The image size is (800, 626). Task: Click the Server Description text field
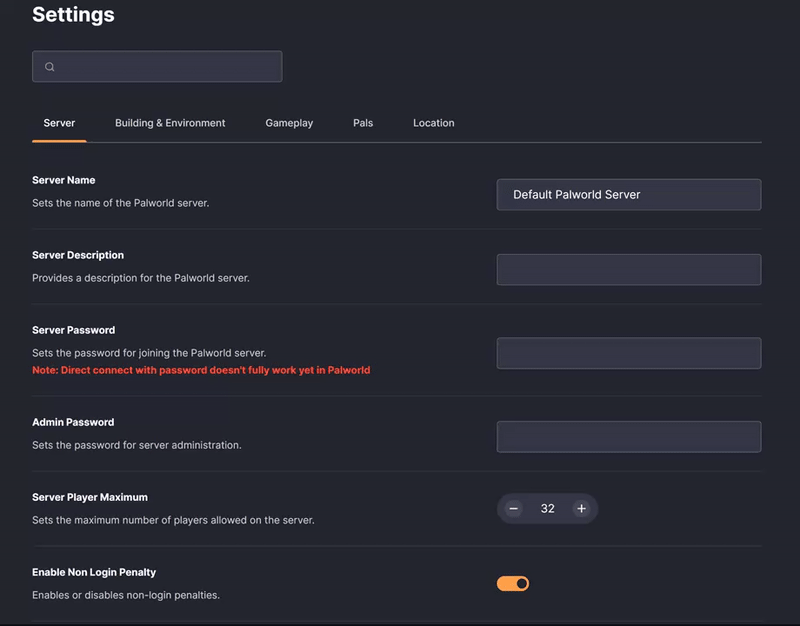tap(628, 269)
